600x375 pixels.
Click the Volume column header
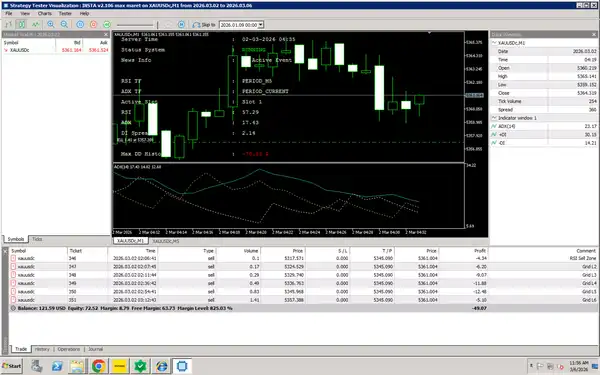tap(238, 251)
